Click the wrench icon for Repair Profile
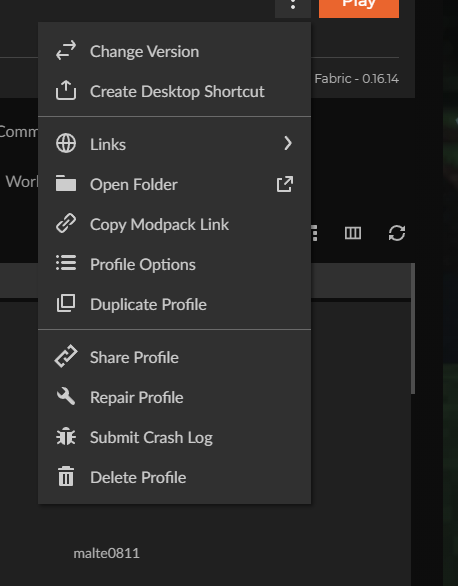This screenshot has height=586, width=458. pos(66,397)
